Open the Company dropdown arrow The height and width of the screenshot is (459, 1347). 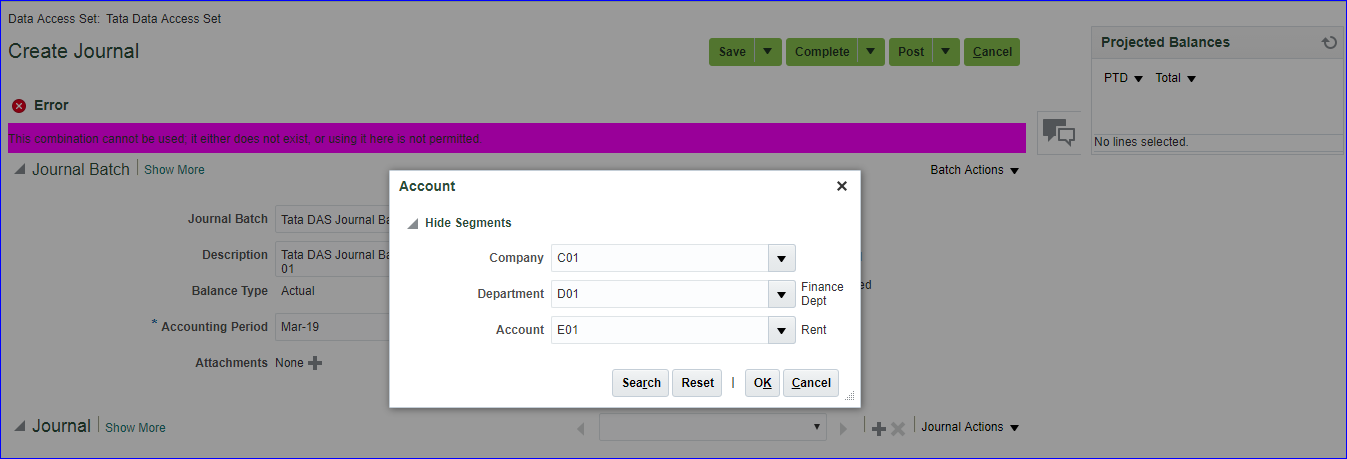pos(781,258)
